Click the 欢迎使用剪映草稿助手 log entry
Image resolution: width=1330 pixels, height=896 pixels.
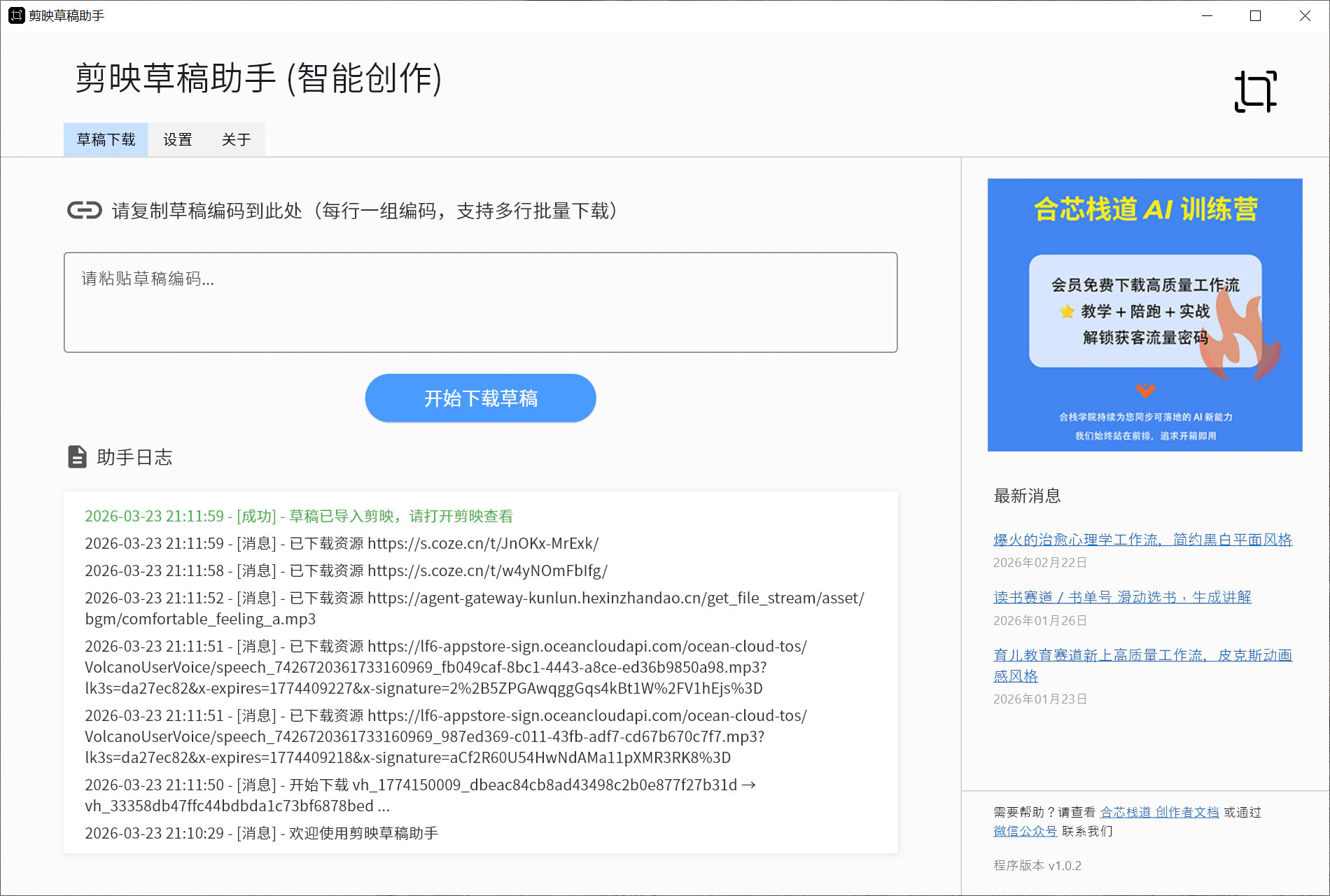tap(261, 833)
